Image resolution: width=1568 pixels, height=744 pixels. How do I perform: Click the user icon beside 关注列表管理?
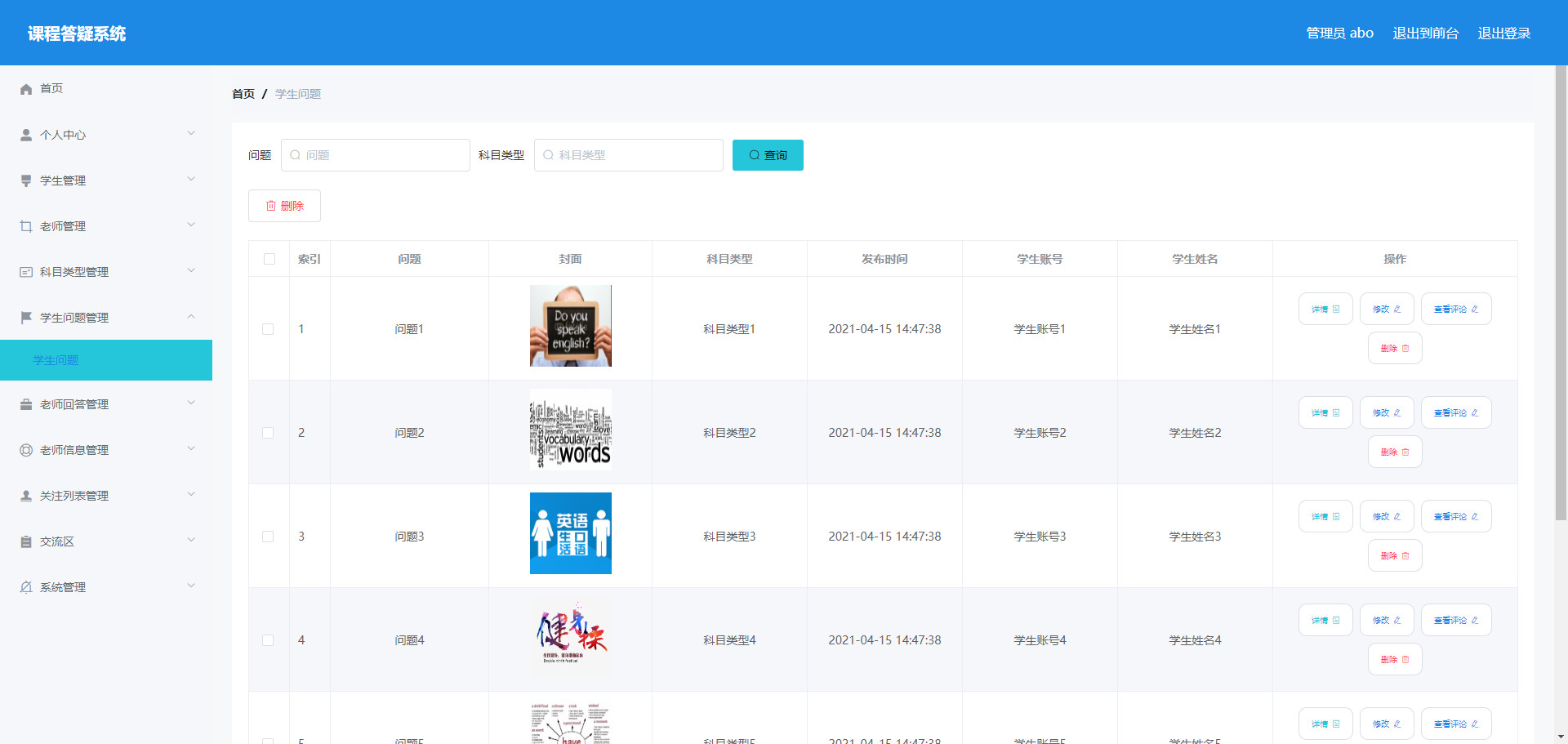[26, 496]
